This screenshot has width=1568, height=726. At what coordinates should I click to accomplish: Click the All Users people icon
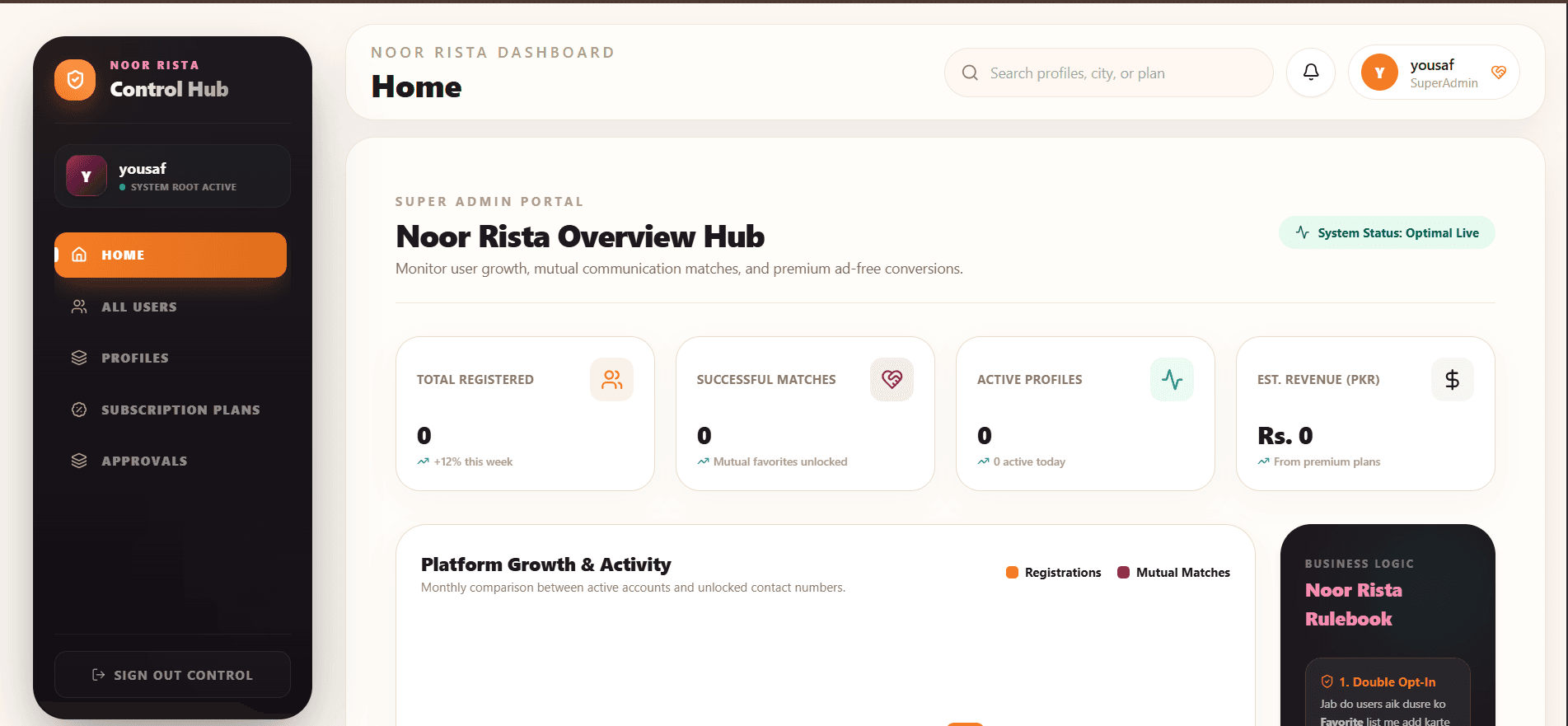coord(79,307)
